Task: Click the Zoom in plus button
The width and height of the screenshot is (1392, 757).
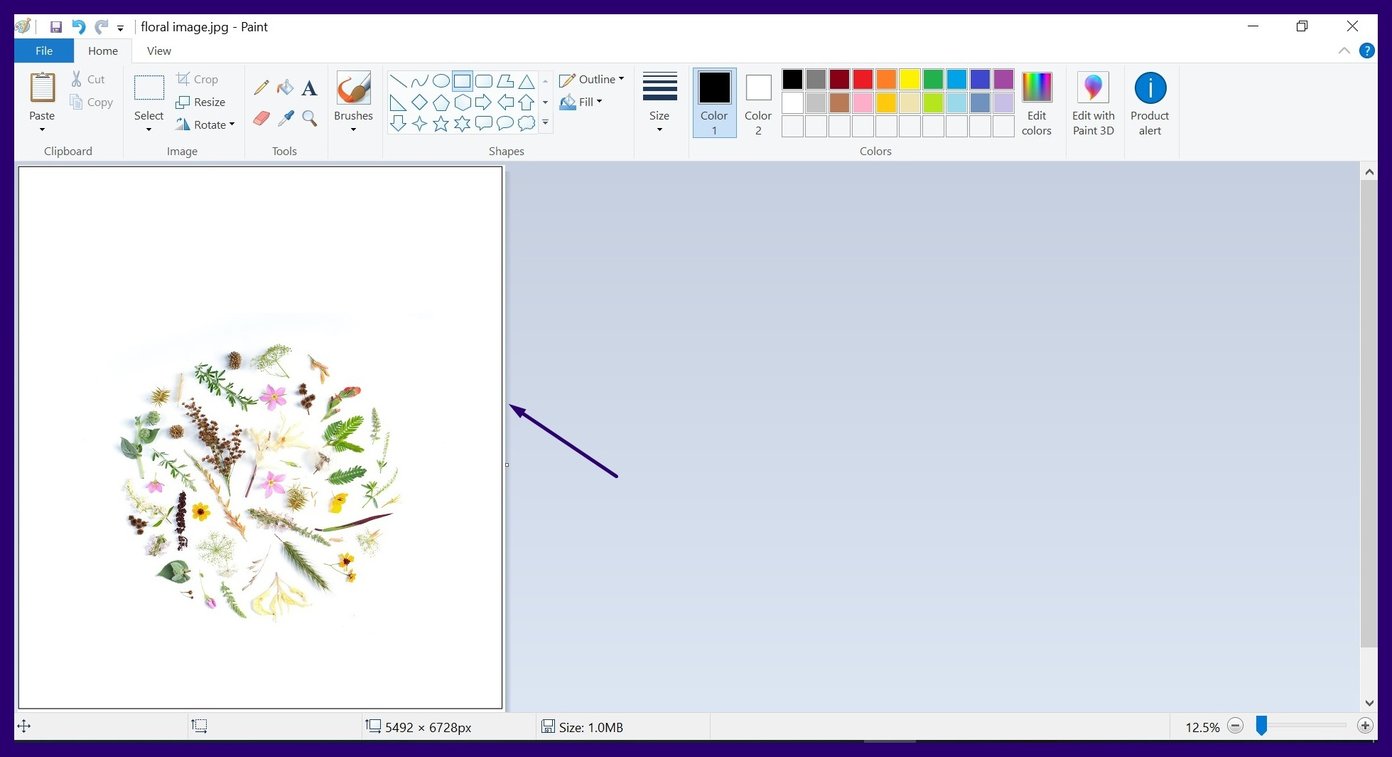Action: coord(1365,726)
